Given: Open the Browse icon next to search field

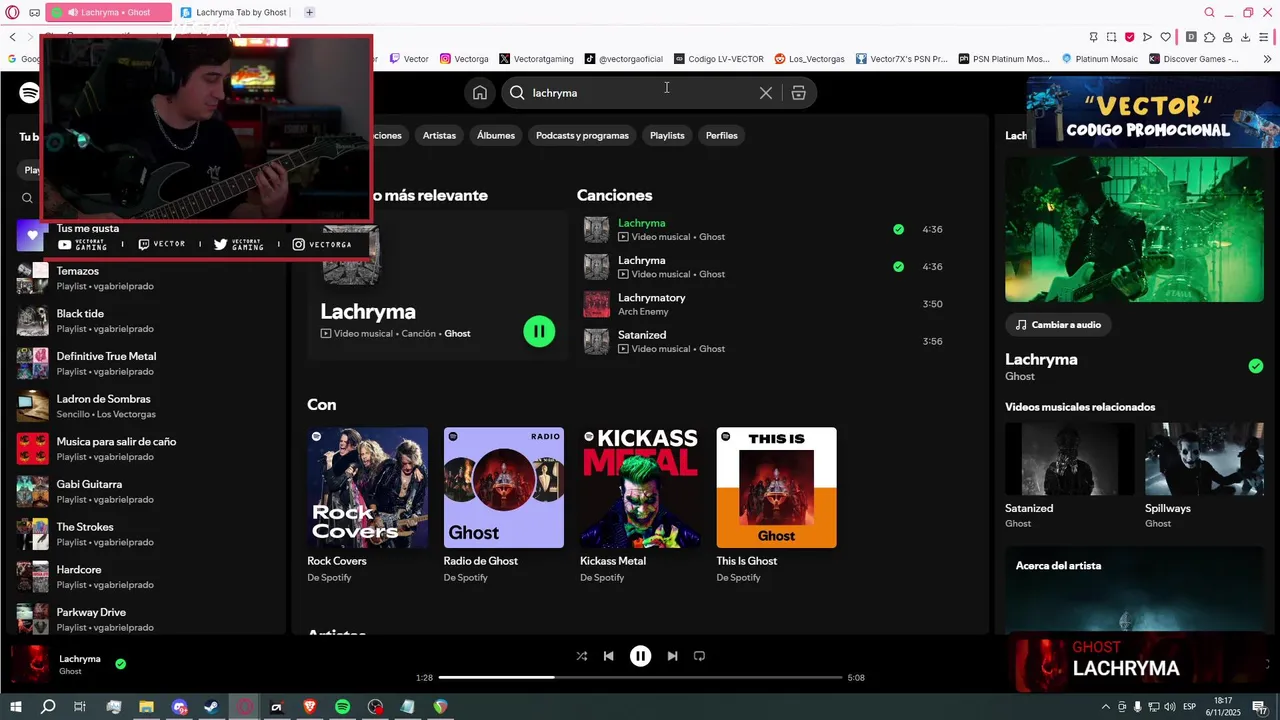Looking at the screenshot, I should [x=798, y=93].
